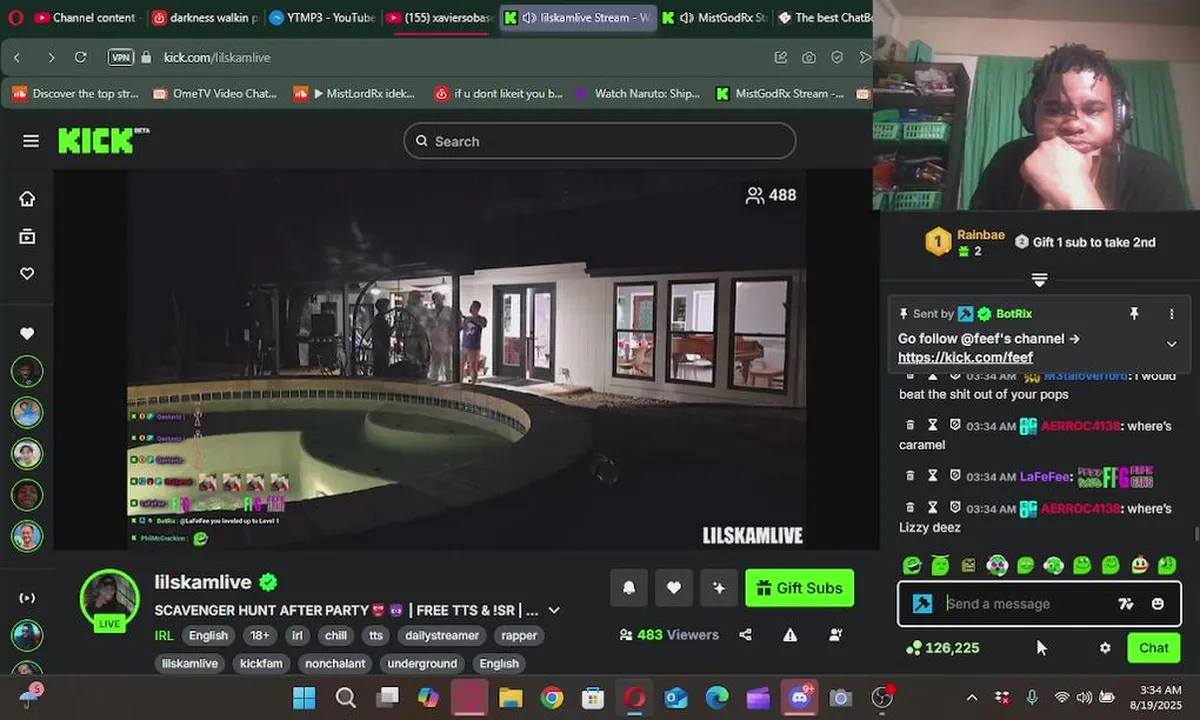
Task: Open the channel points 126,225 balance
Action: 943,648
